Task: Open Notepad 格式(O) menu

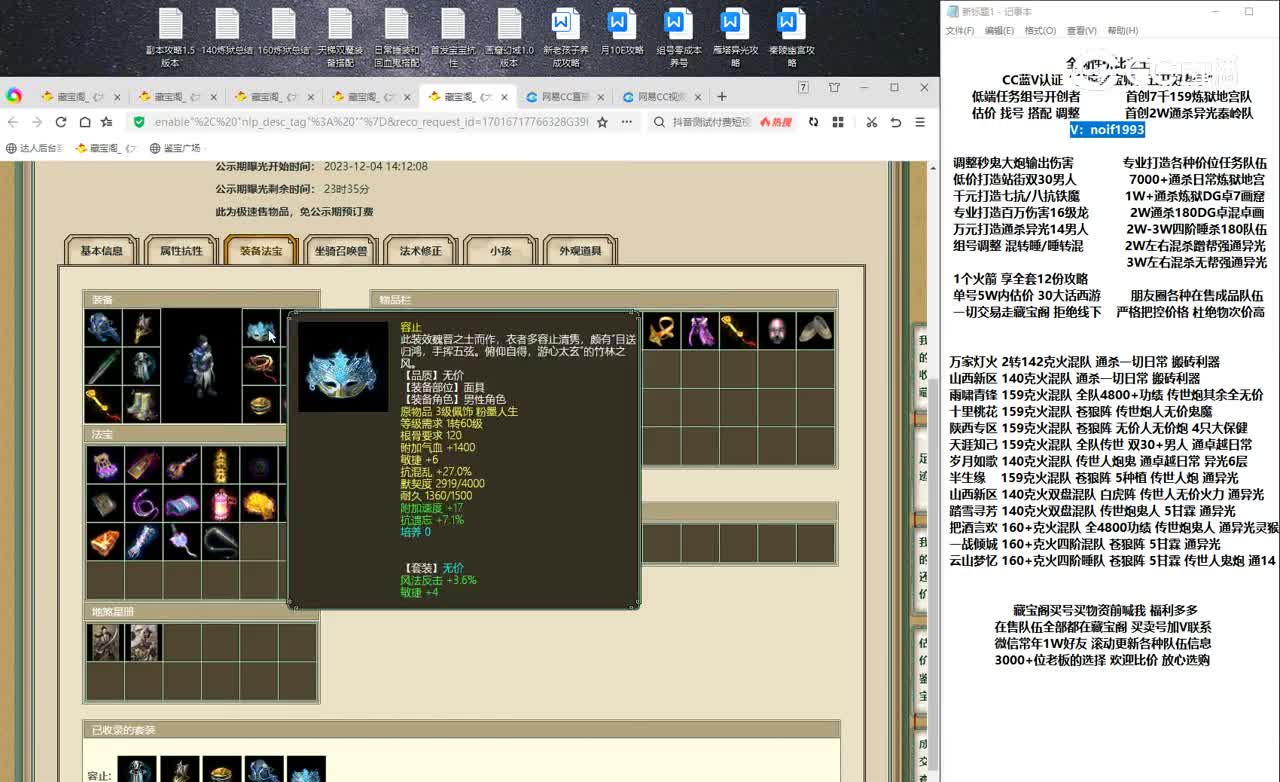Action: click(x=1040, y=31)
